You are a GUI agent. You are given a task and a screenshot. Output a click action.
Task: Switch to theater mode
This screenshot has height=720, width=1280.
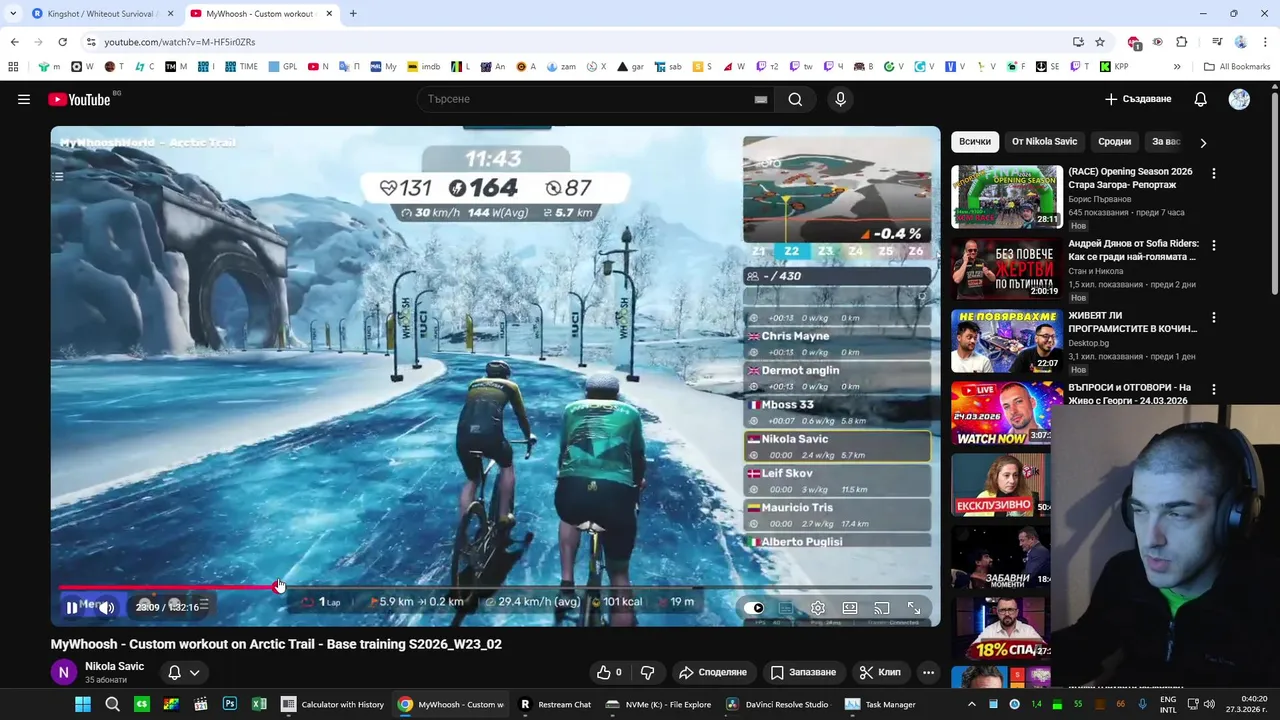click(x=850, y=608)
